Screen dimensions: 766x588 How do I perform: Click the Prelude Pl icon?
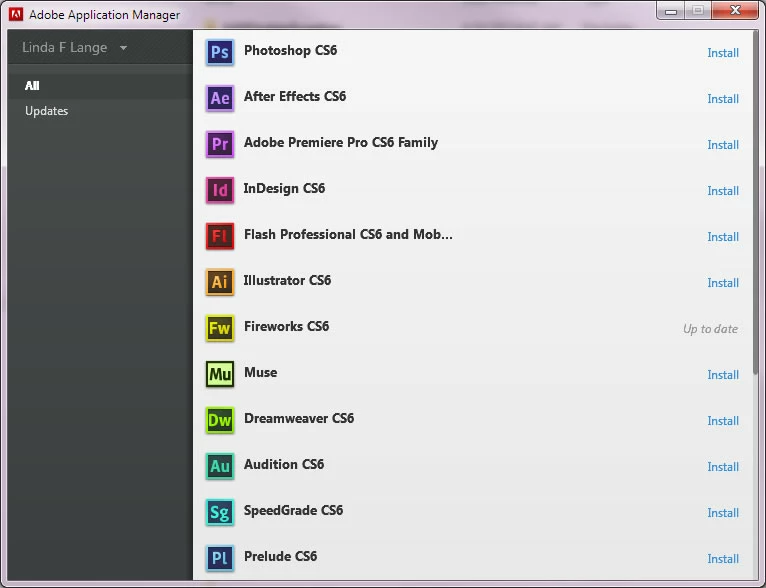(x=220, y=558)
